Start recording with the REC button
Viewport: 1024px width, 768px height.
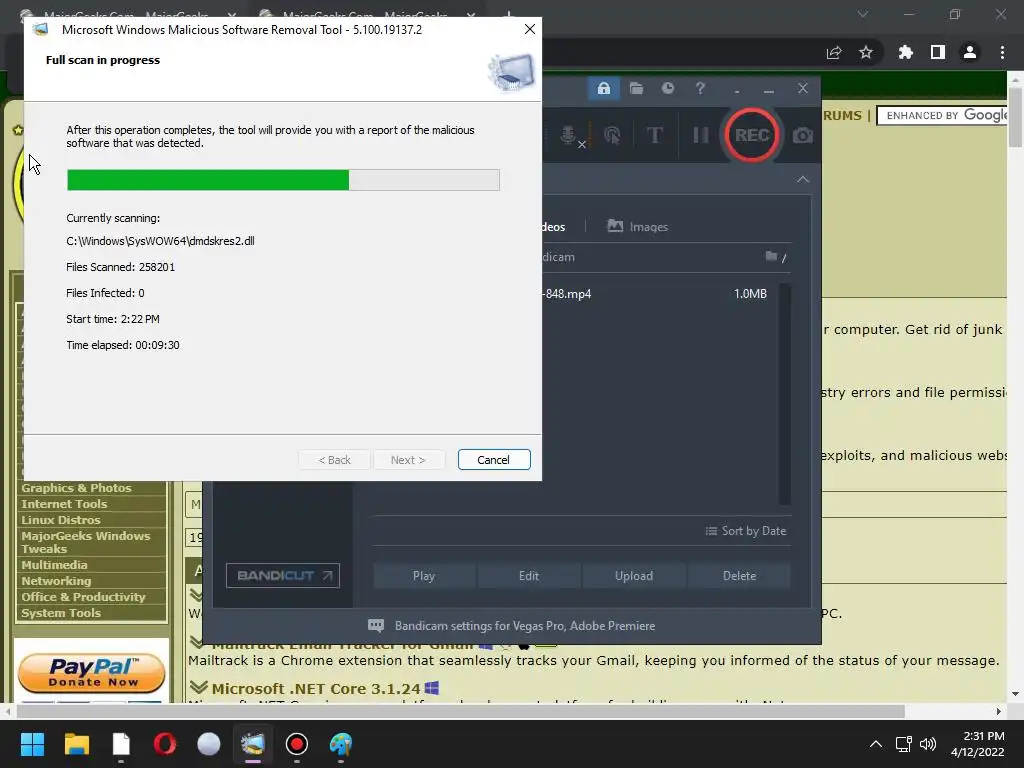752,135
